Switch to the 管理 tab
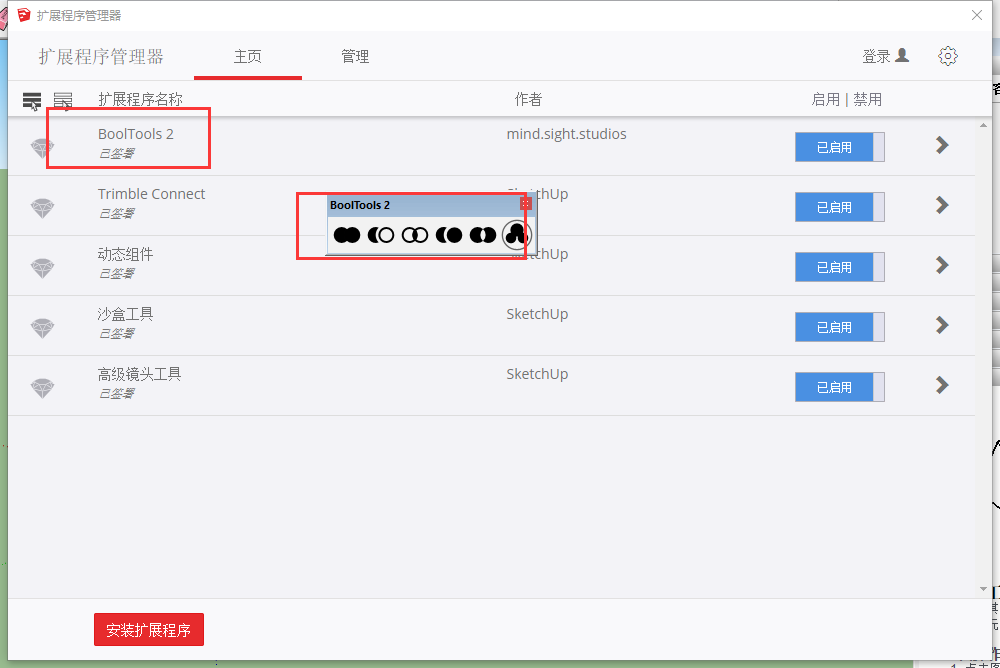Viewport: 1000px width, 668px height. tap(355, 57)
